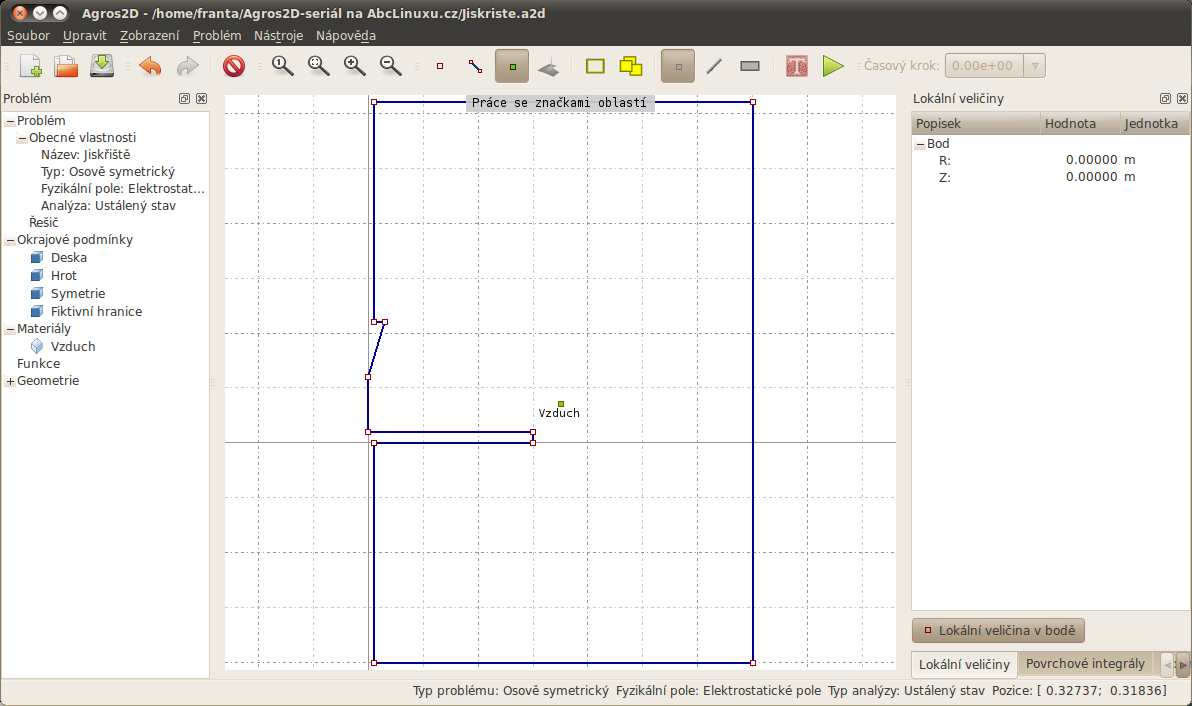Float the Problém panel
The width and height of the screenshot is (1192, 706).
(184, 99)
